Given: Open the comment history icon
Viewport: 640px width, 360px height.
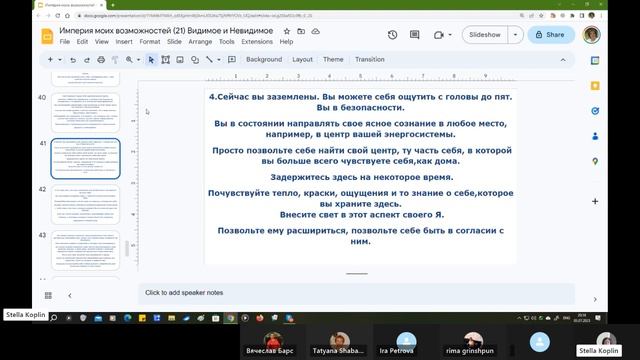Looking at the screenshot, I should (x=414, y=35).
